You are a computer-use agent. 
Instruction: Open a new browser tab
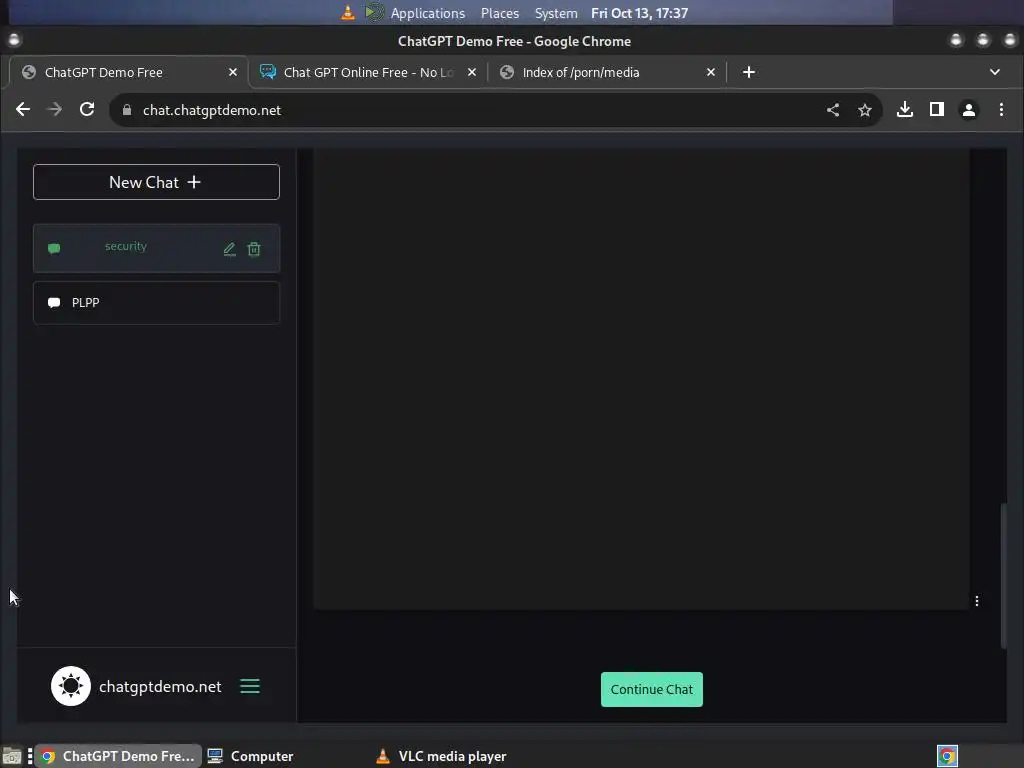click(x=748, y=72)
